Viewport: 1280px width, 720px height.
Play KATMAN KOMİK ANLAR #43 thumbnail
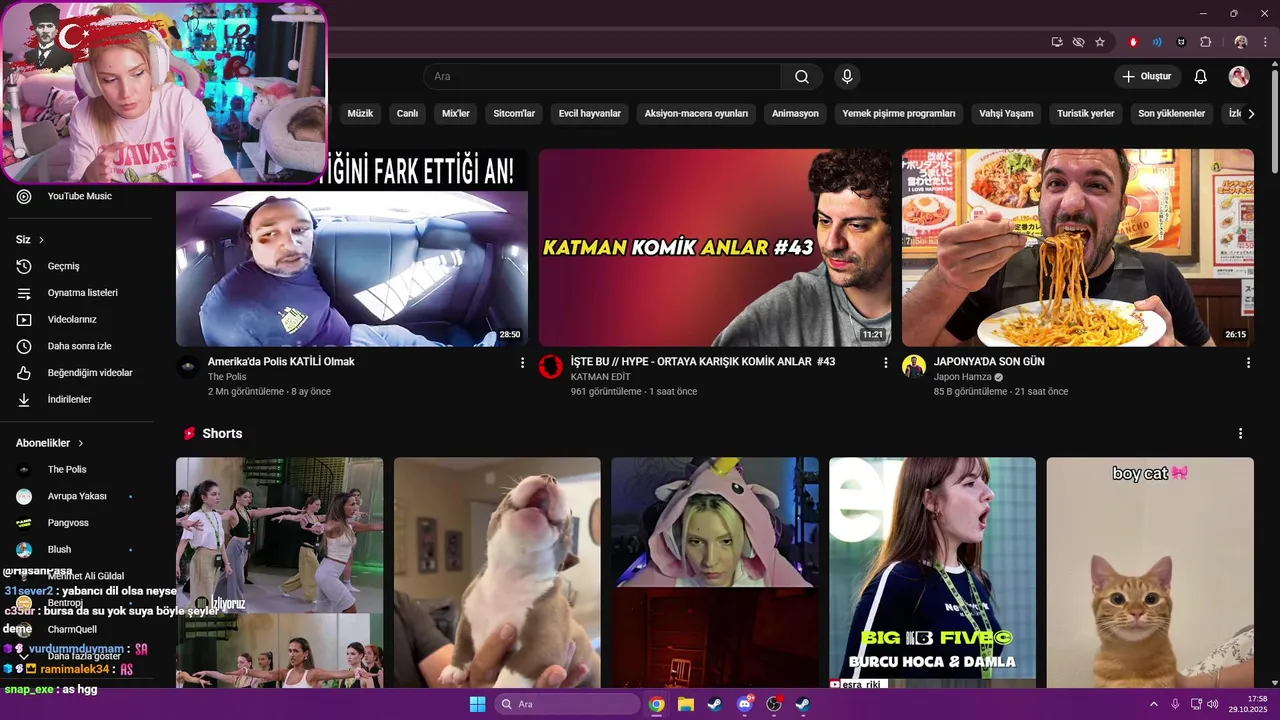(715, 248)
